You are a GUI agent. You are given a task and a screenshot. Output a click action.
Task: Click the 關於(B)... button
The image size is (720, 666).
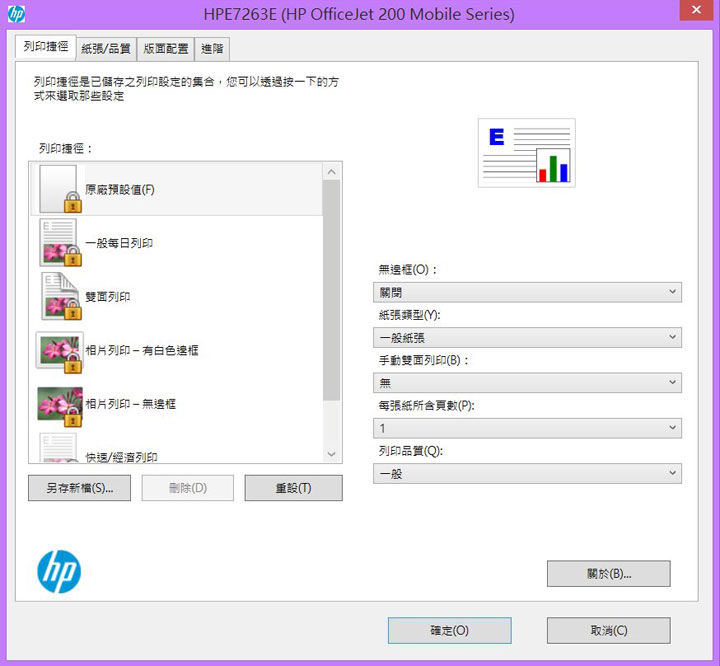click(x=609, y=574)
